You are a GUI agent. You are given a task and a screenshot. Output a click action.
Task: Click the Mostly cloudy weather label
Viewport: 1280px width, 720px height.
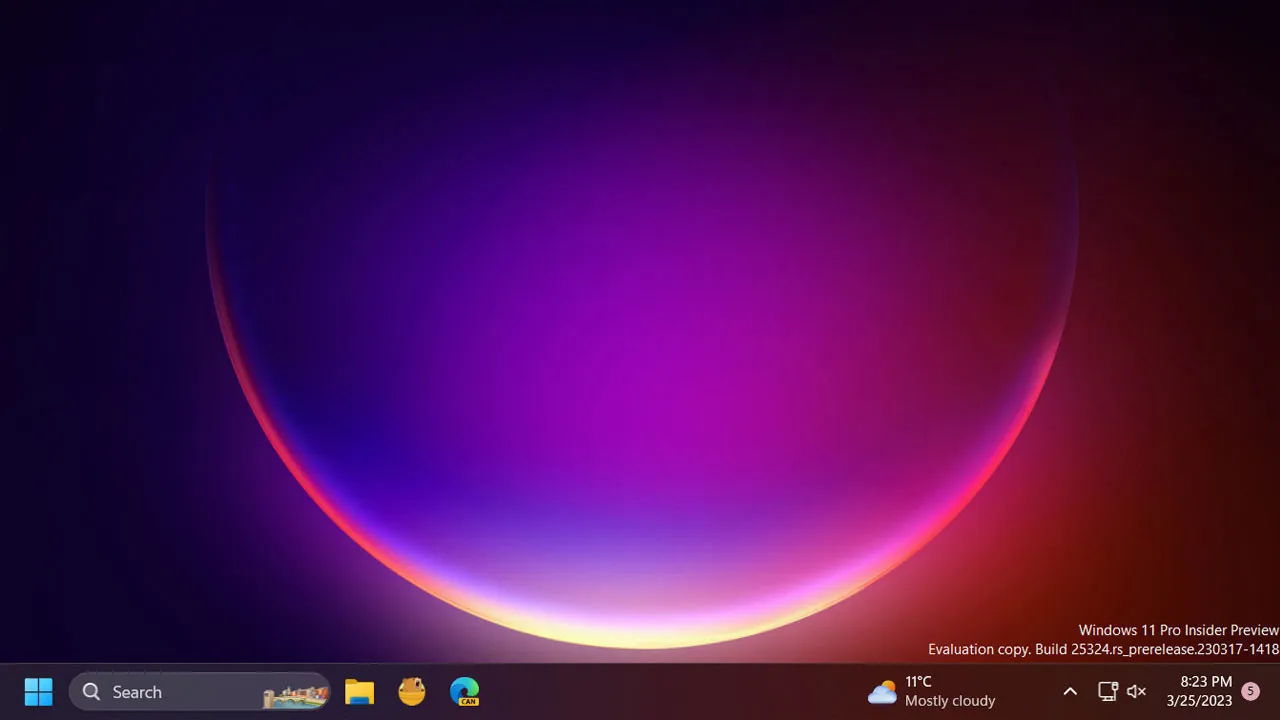coord(950,701)
